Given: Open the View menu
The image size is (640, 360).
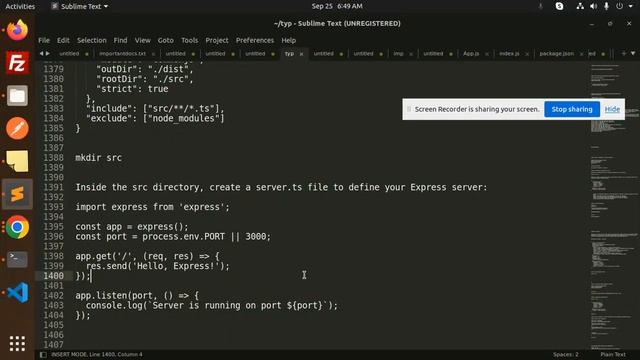Looking at the screenshot, I should [142, 40].
